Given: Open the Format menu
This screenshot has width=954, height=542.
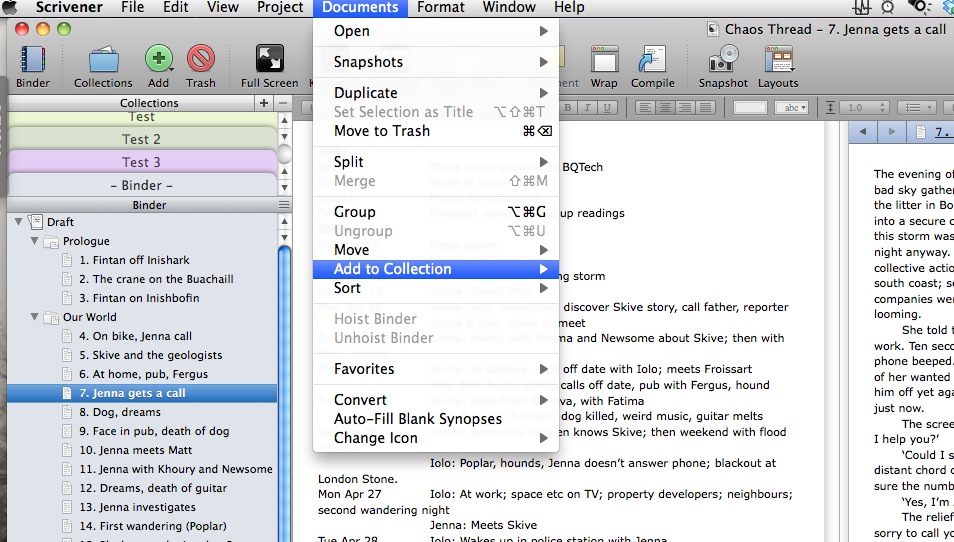Looking at the screenshot, I should pos(440,7).
